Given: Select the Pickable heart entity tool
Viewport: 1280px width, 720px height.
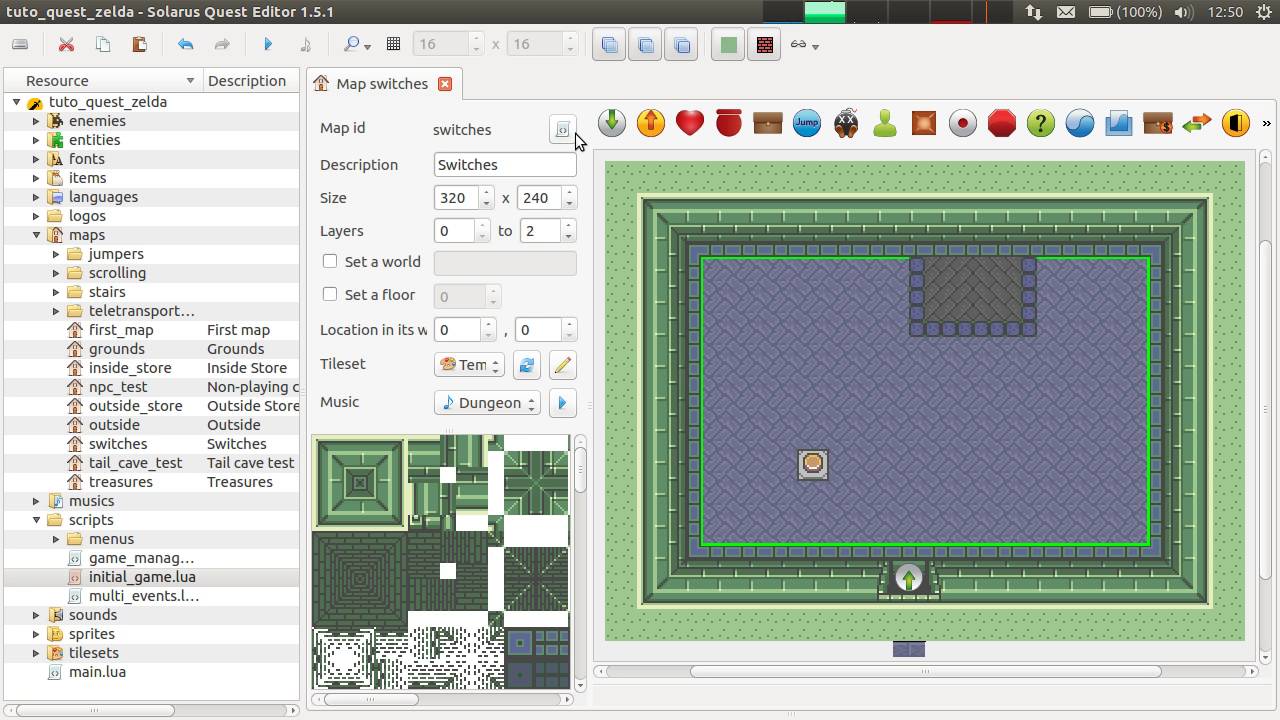Looking at the screenshot, I should (690, 123).
